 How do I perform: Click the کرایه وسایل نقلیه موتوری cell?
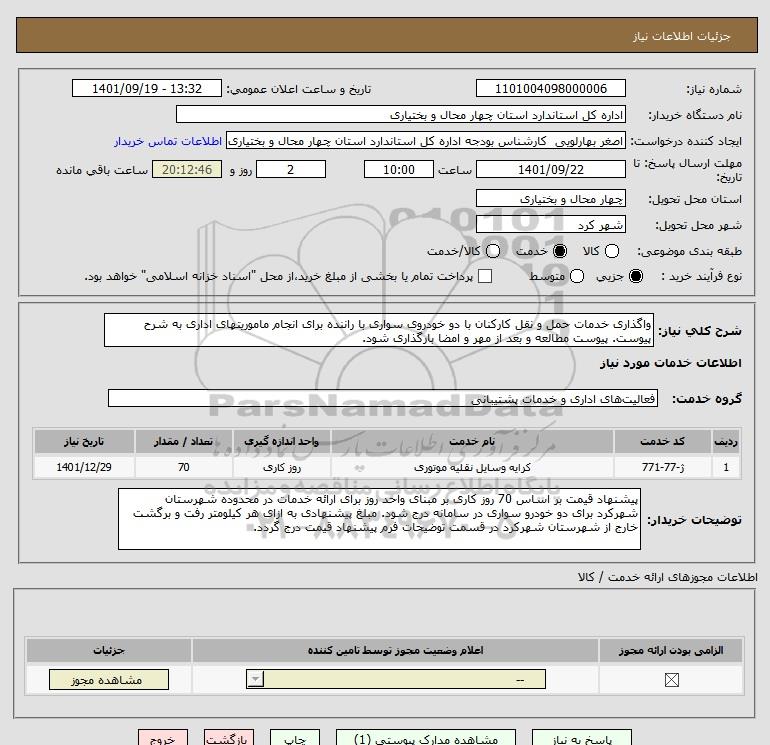pyautogui.click(x=472, y=467)
